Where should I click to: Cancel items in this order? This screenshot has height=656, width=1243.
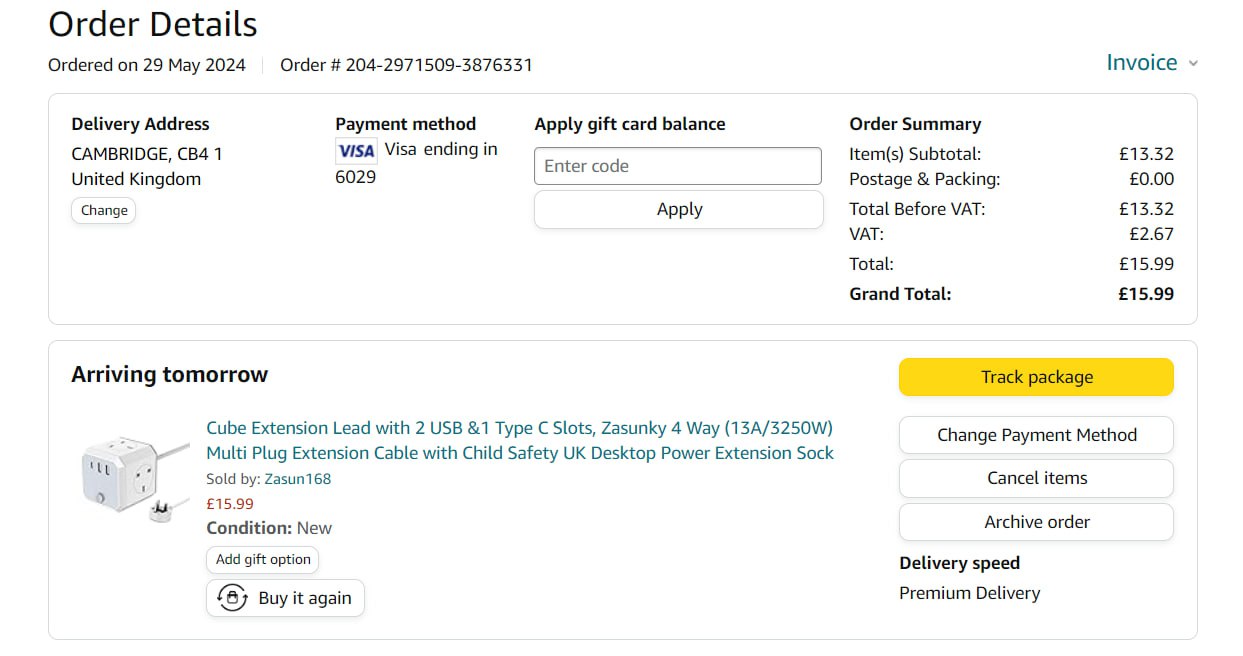[x=1036, y=478]
